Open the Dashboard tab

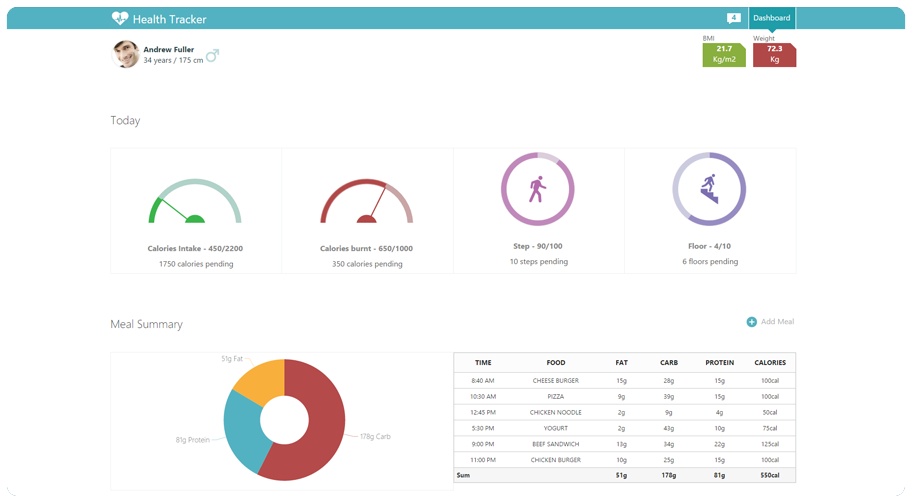click(x=771, y=18)
